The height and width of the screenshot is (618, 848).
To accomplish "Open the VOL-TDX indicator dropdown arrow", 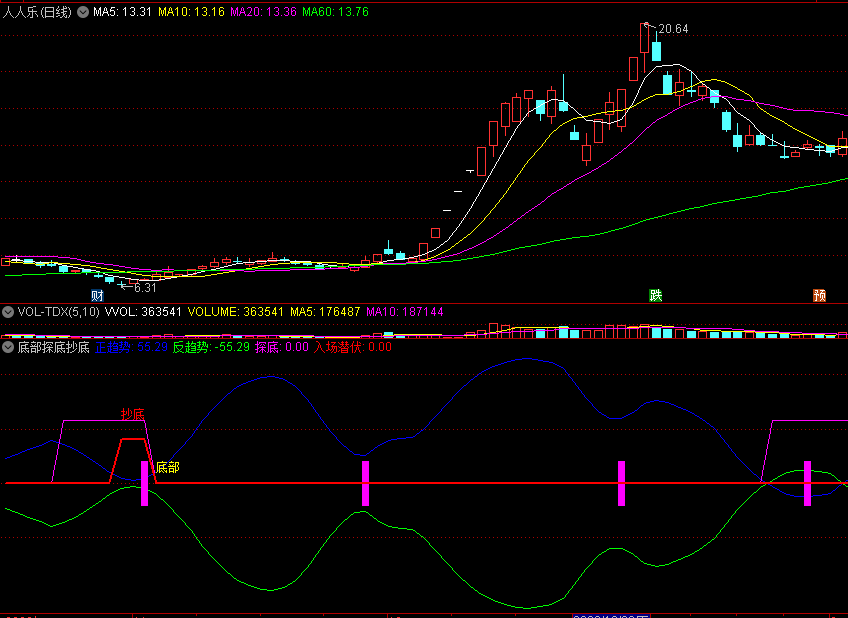I will click(x=8, y=312).
